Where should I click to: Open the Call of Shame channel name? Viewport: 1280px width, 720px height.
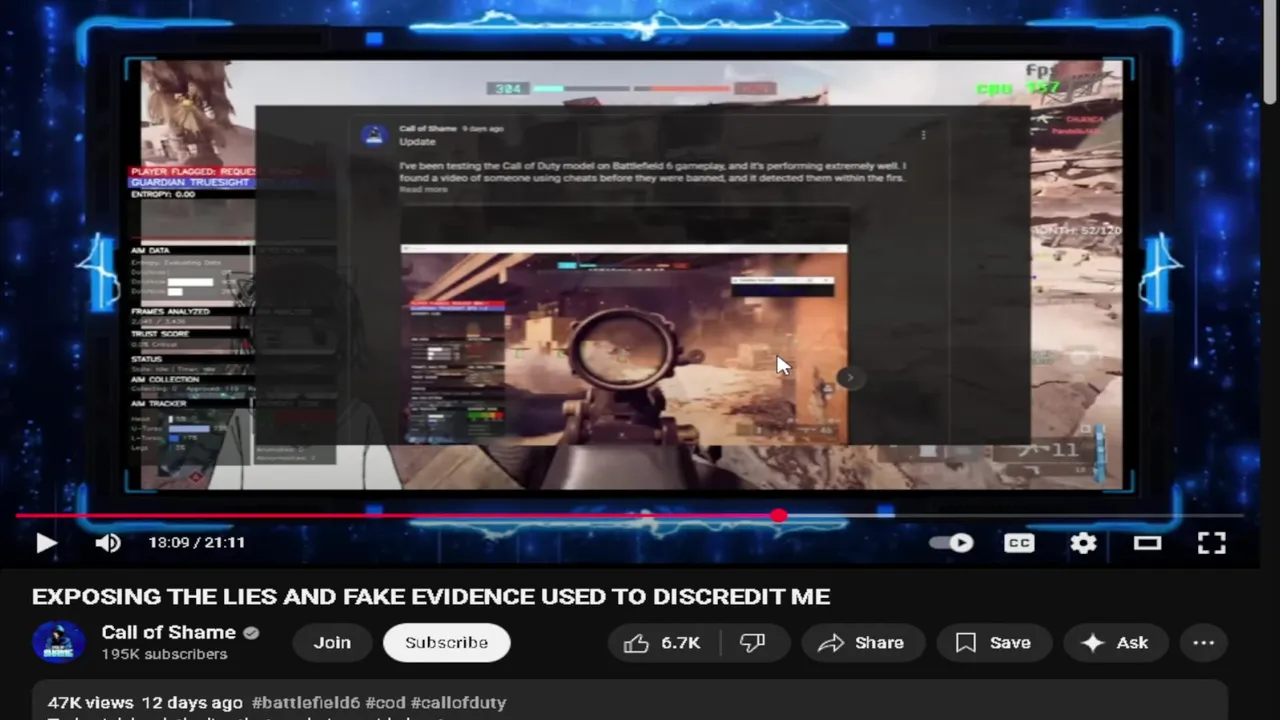click(169, 632)
